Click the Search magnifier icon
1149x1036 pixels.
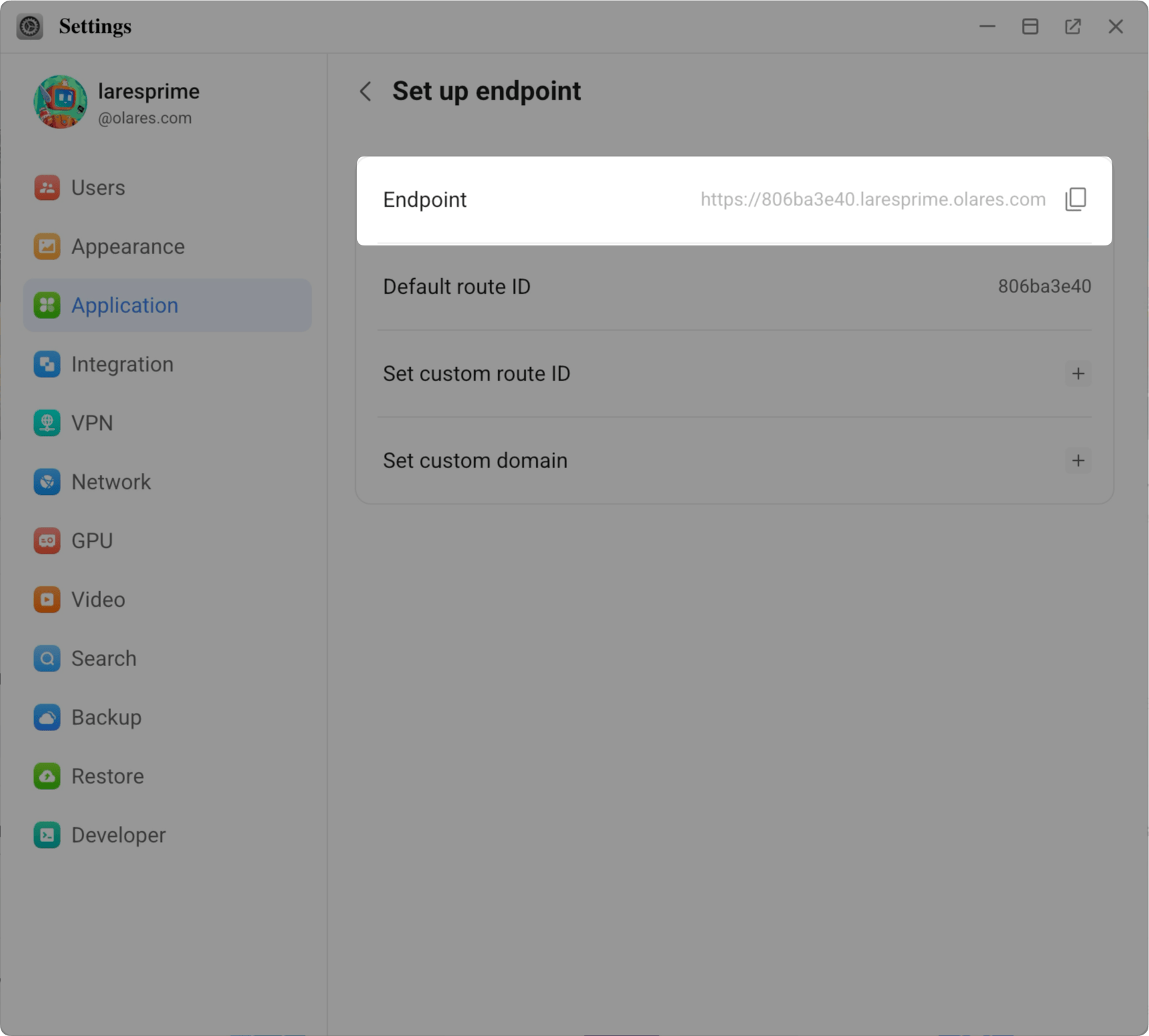click(x=47, y=658)
